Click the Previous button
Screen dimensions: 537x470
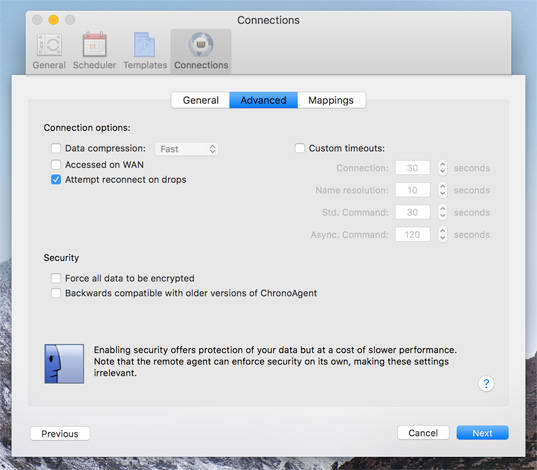(x=60, y=434)
